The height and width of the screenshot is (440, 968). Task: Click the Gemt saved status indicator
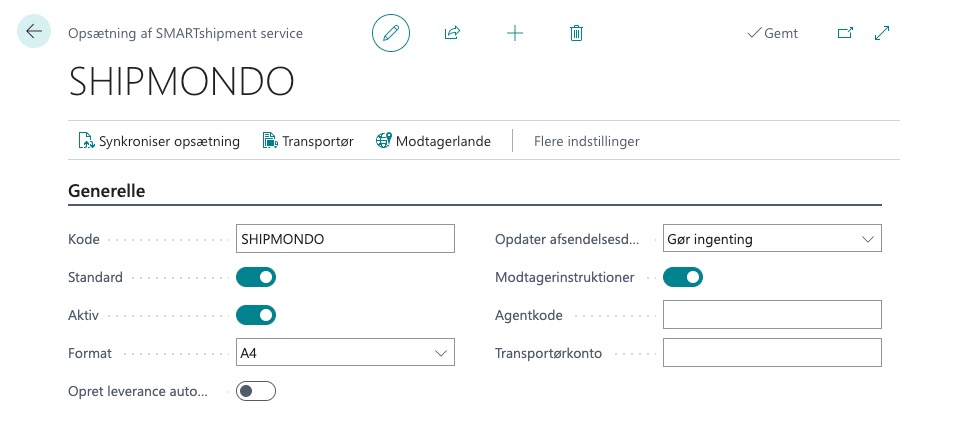coord(772,33)
